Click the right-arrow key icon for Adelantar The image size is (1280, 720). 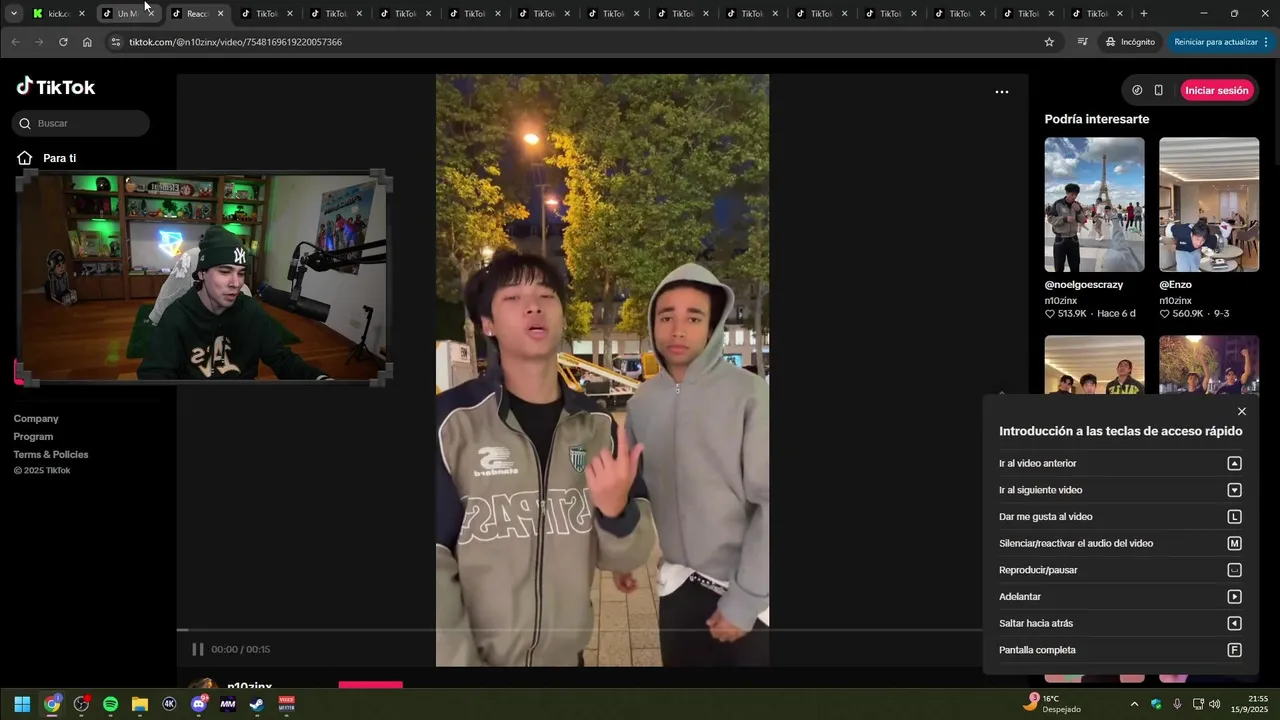pyautogui.click(x=1234, y=597)
